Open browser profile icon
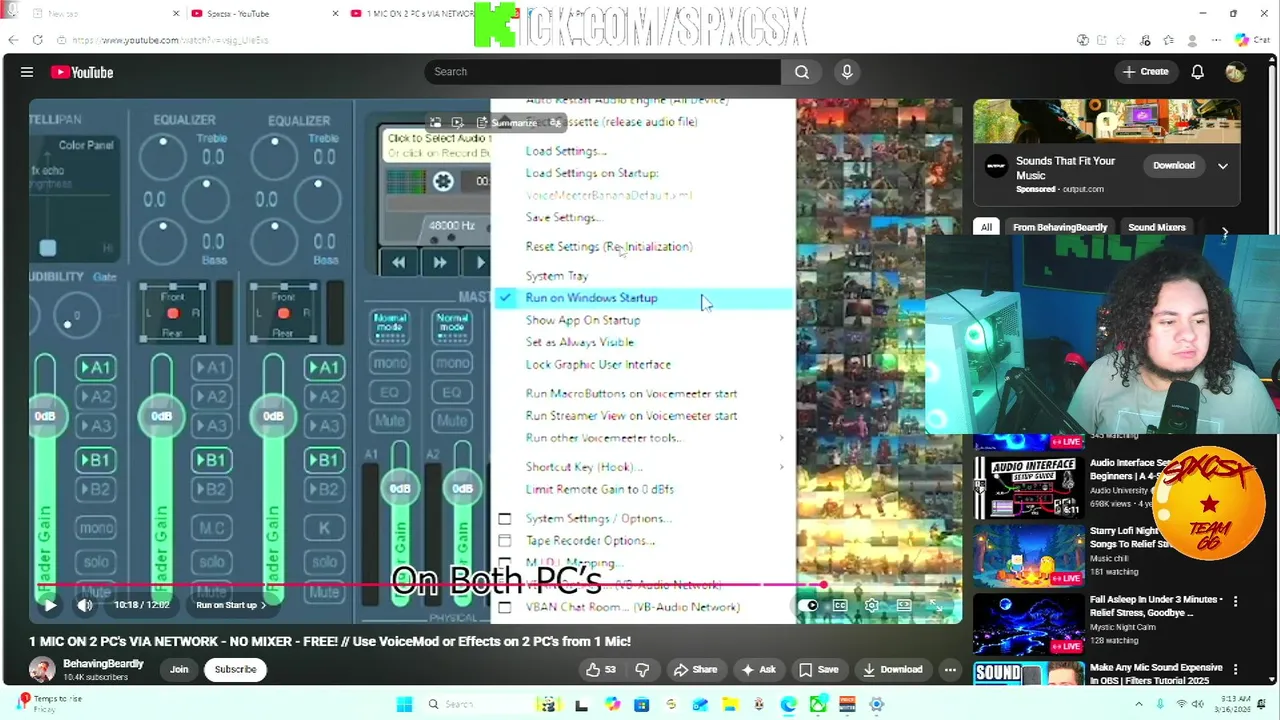Image resolution: width=1280 pixels, height=720 pixels. click(1192, 40)
